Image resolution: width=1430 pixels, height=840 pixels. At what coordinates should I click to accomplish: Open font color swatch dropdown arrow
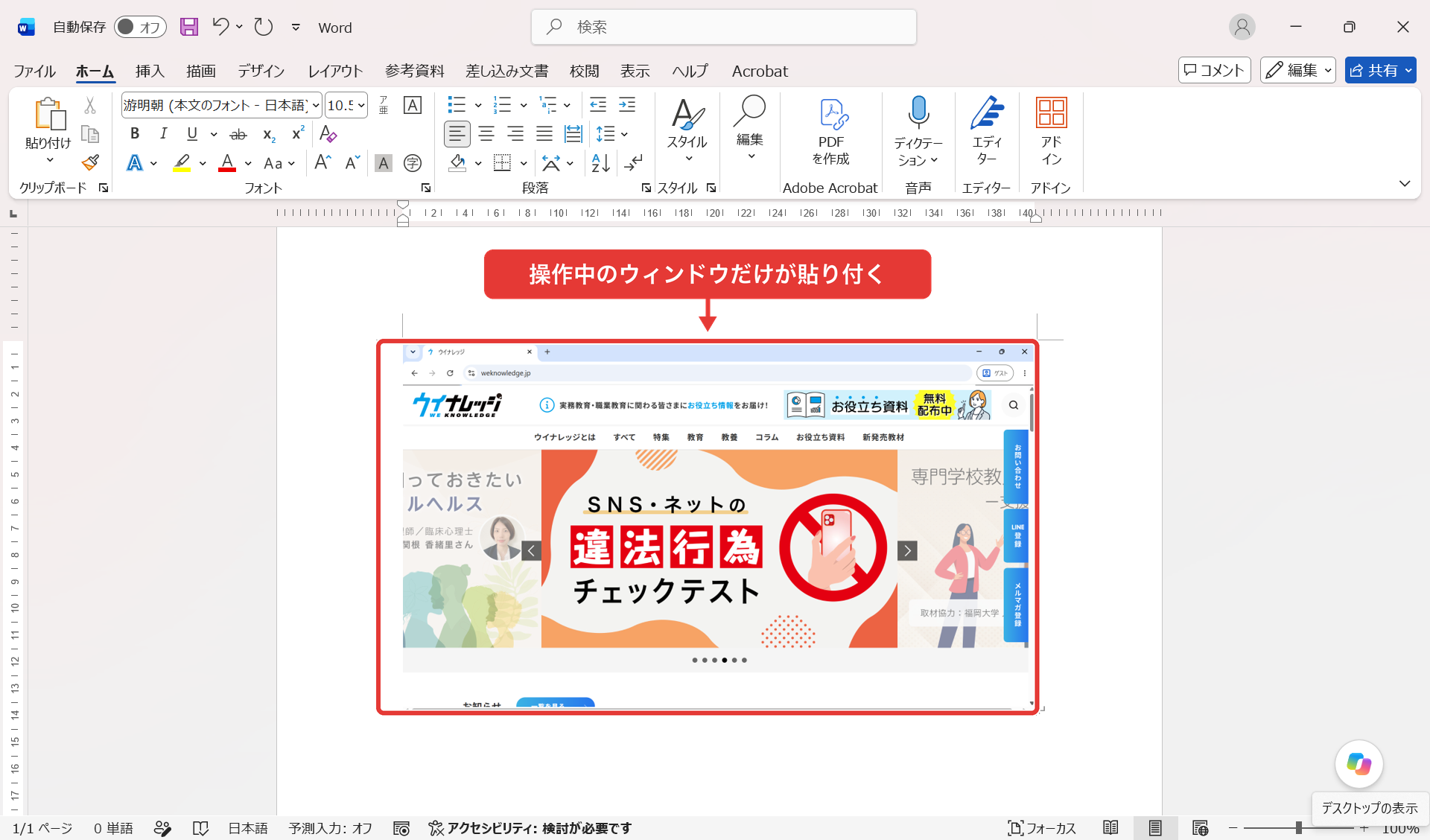[x=248, y=163]
